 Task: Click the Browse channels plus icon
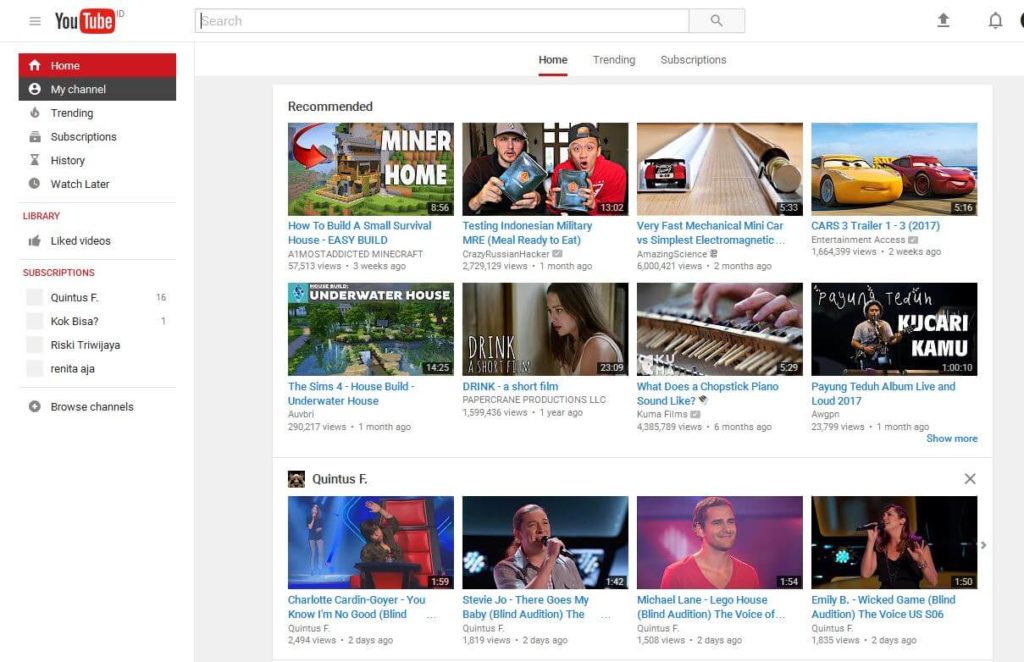coord(35,407)
